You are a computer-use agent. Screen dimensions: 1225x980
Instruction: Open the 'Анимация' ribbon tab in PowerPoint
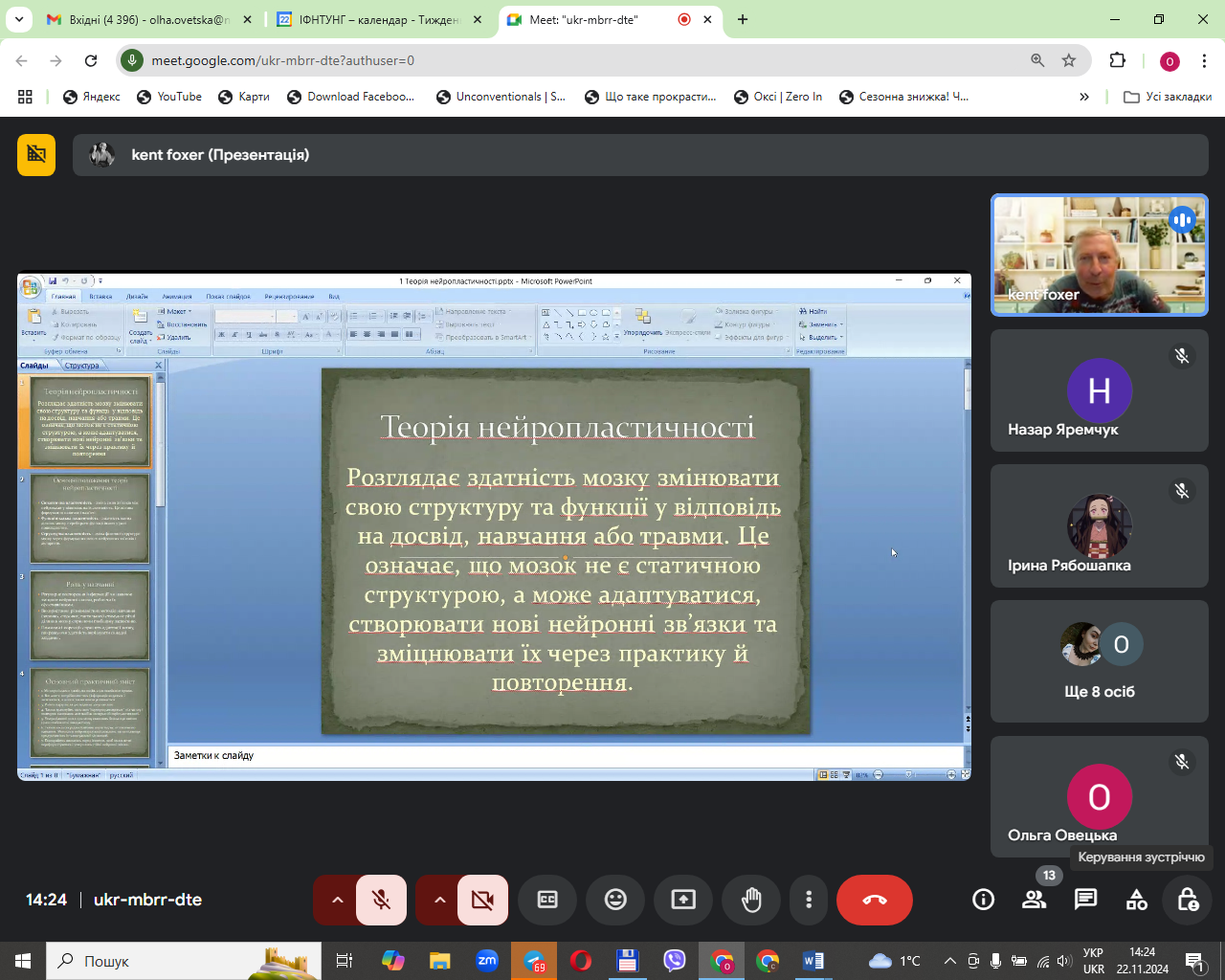(177, 297)
